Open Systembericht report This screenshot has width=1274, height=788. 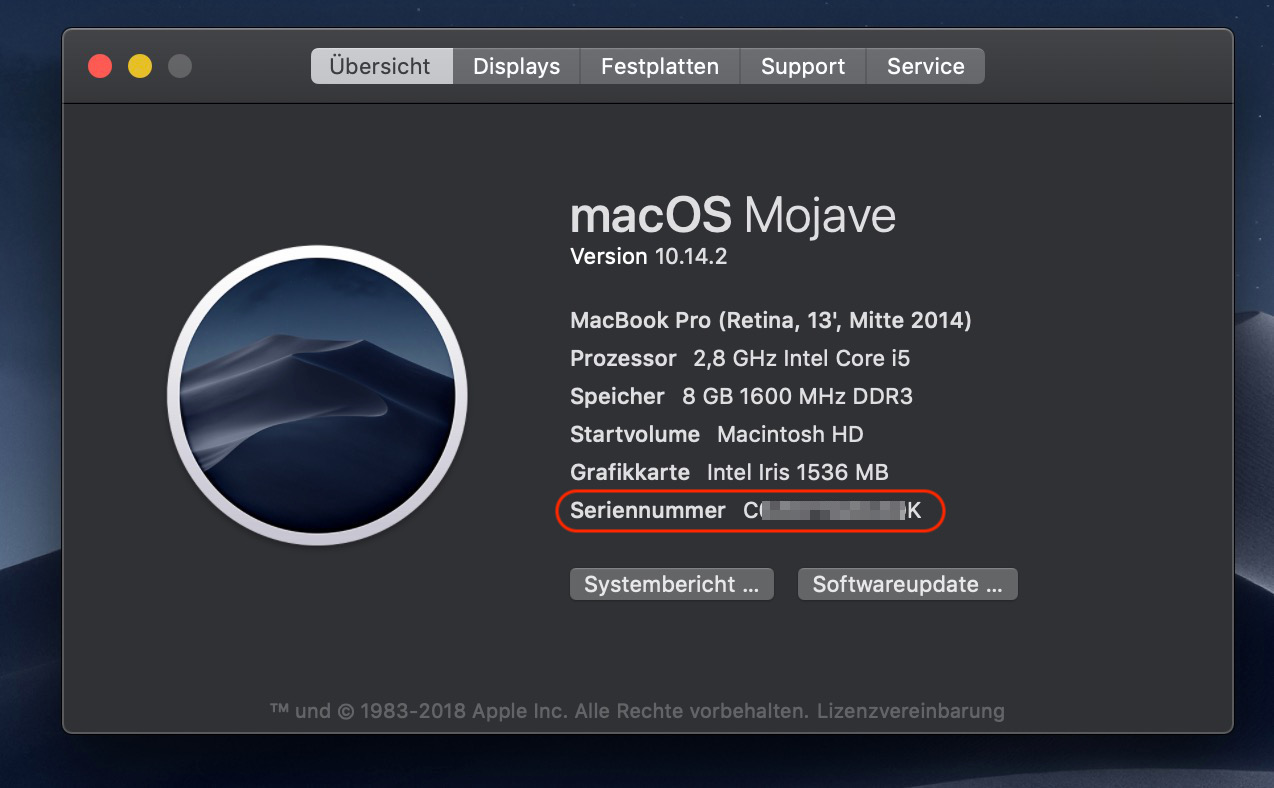point(672,585)
